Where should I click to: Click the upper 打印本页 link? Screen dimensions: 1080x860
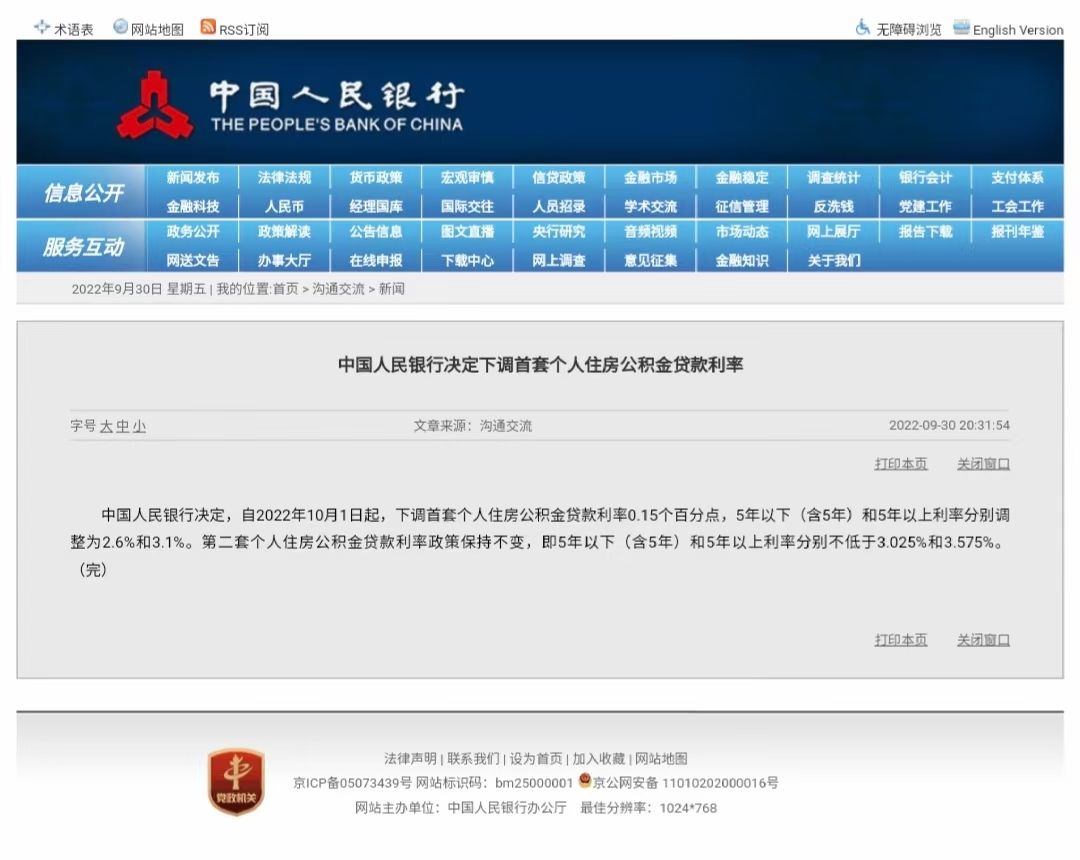pyautogui.click(x=901, y=463)
